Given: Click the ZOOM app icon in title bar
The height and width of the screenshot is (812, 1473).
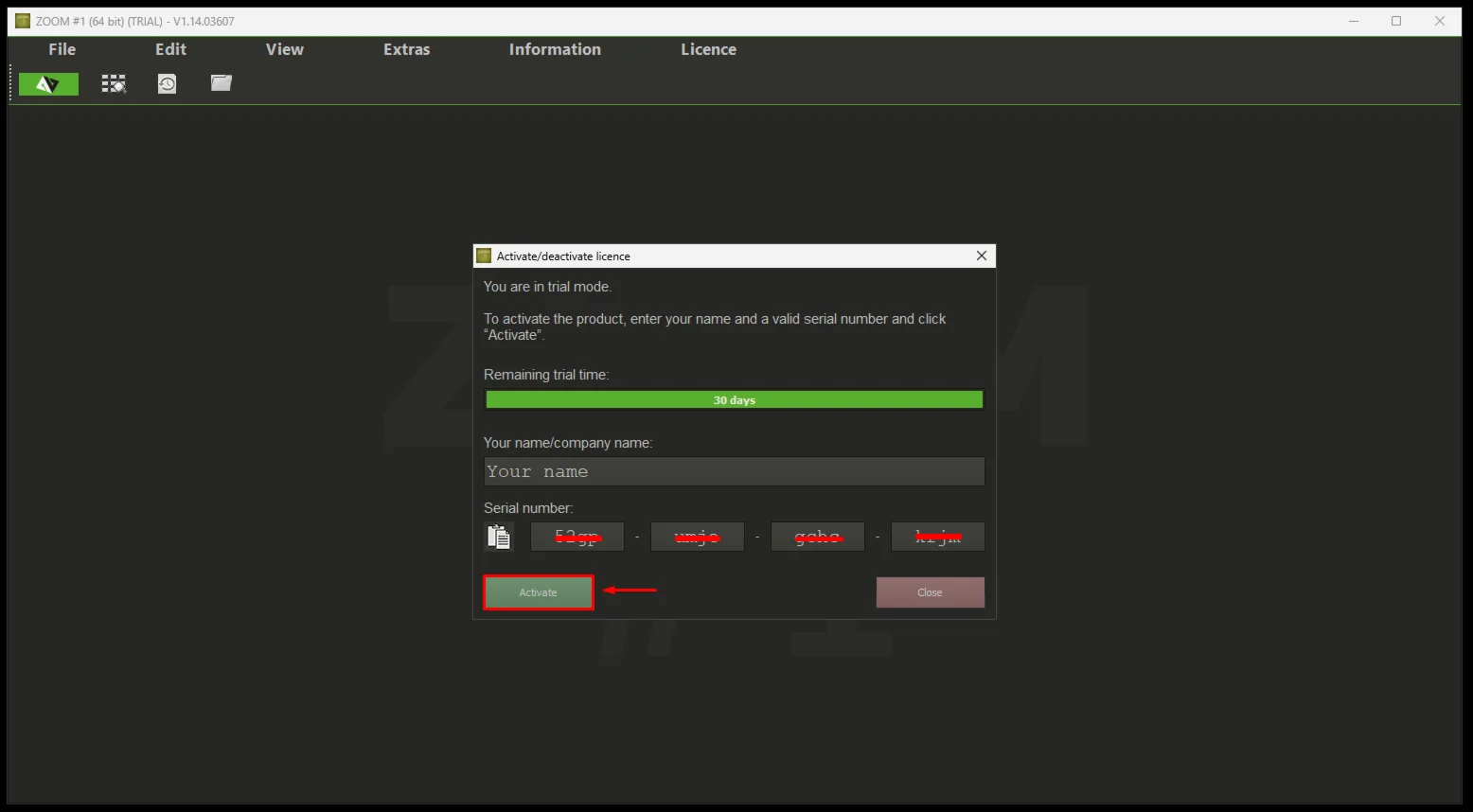Looking at the screenshot, I should tap(23, 21).
